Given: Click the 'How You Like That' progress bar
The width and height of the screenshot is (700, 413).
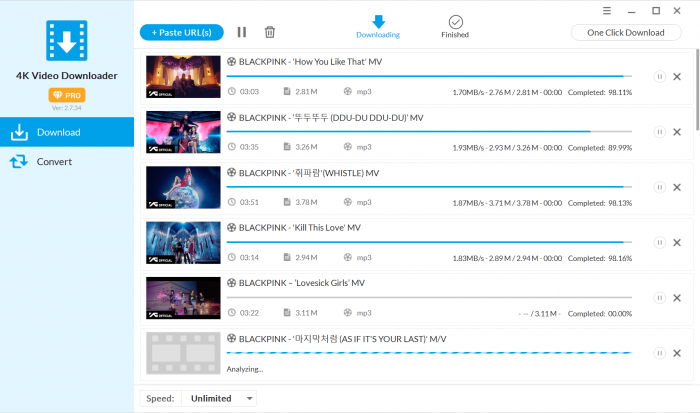Looking at the screenshot, I should pos(428,76).
